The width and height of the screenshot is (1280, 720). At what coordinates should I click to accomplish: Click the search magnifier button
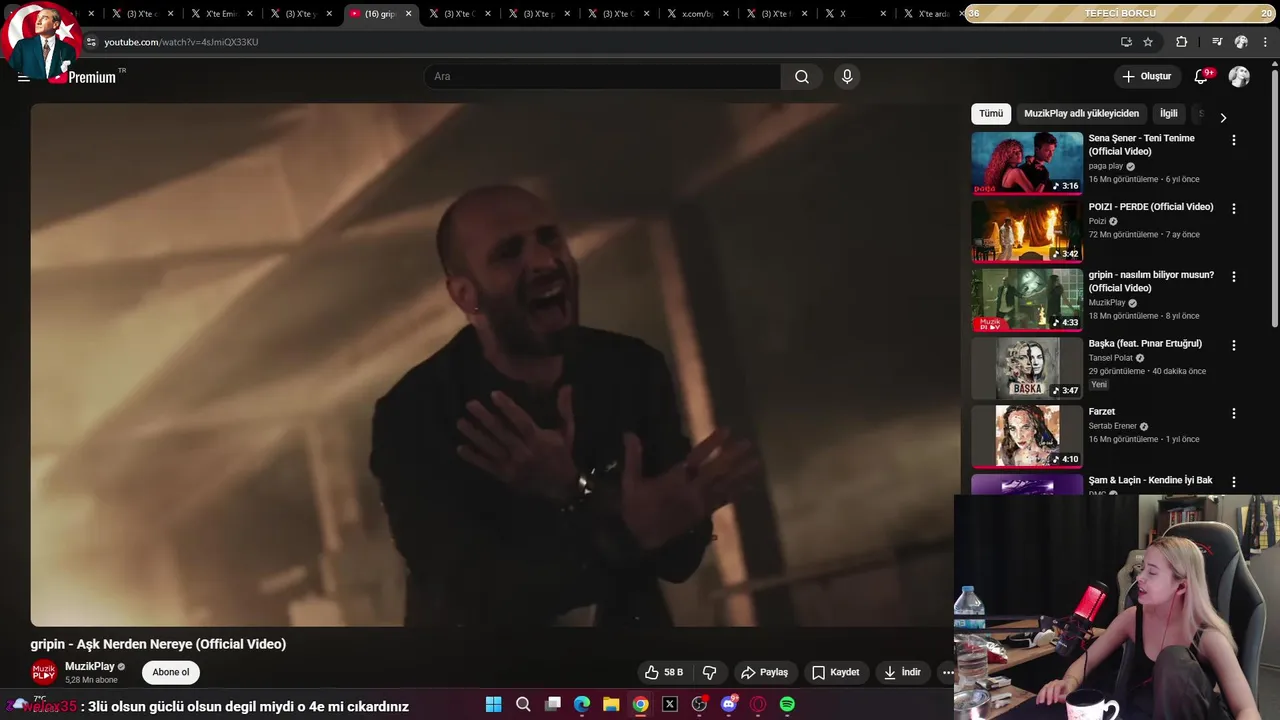pyautogui.click(x=802, y=77)
